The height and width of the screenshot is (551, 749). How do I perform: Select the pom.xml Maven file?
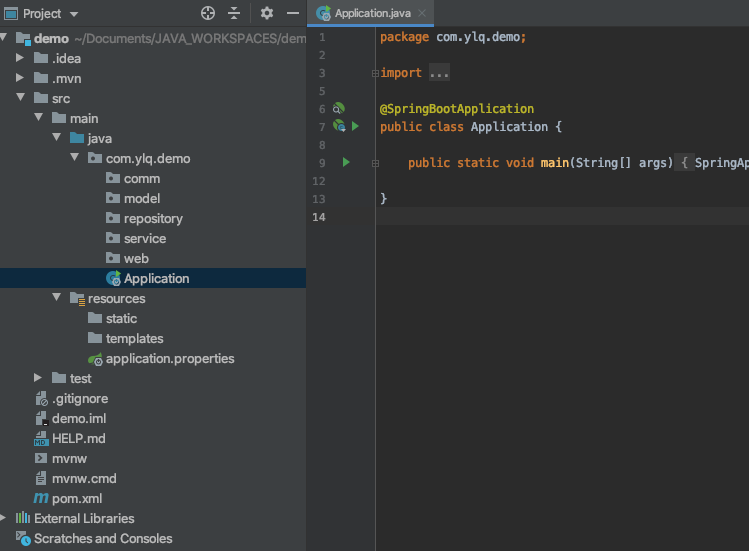tap(76, 498)
